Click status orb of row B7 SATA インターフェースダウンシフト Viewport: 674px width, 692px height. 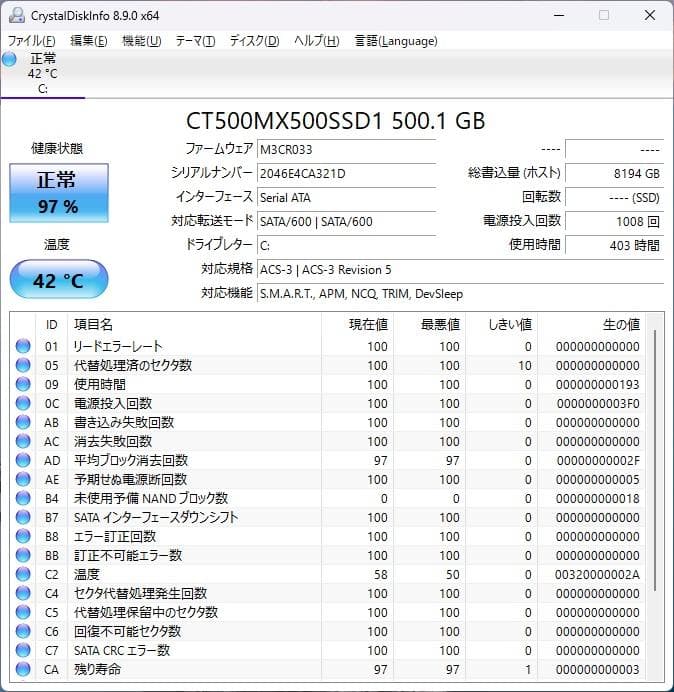click(x=23, y=517)
